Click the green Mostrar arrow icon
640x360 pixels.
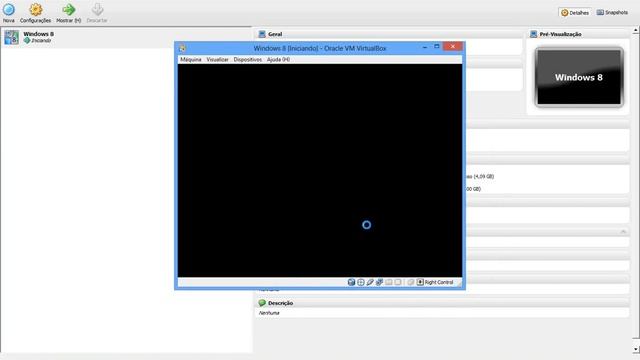coord(69,9)
